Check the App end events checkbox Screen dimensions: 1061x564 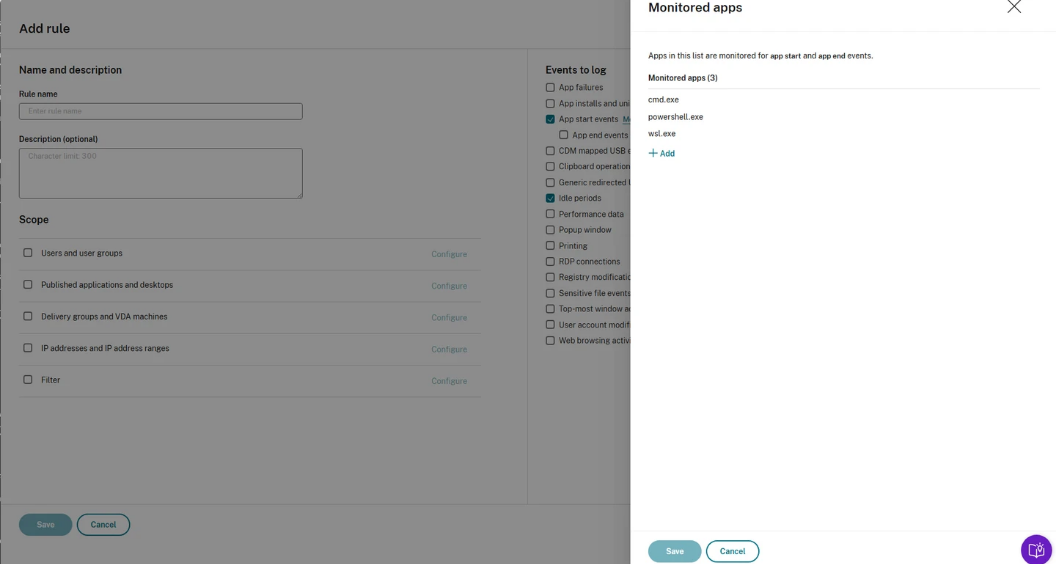point(564,135)
